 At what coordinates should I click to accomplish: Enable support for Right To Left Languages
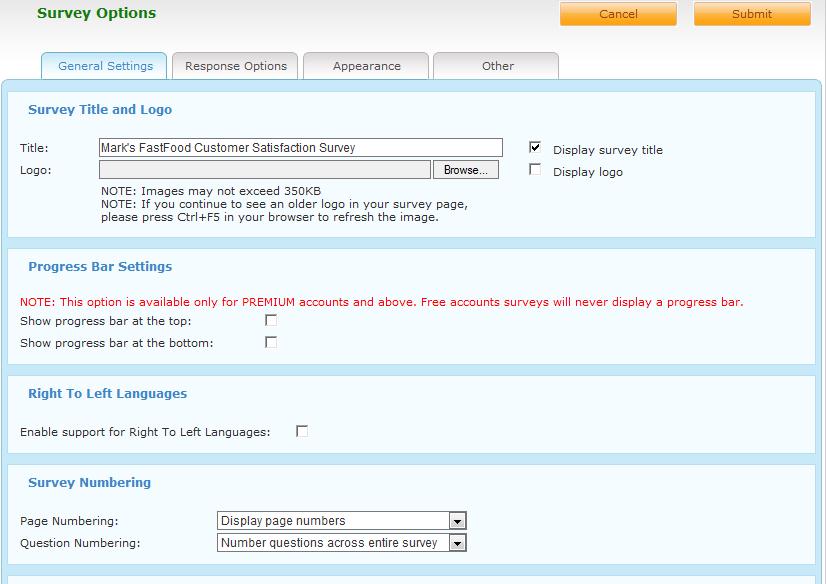[x=302, y=431]
